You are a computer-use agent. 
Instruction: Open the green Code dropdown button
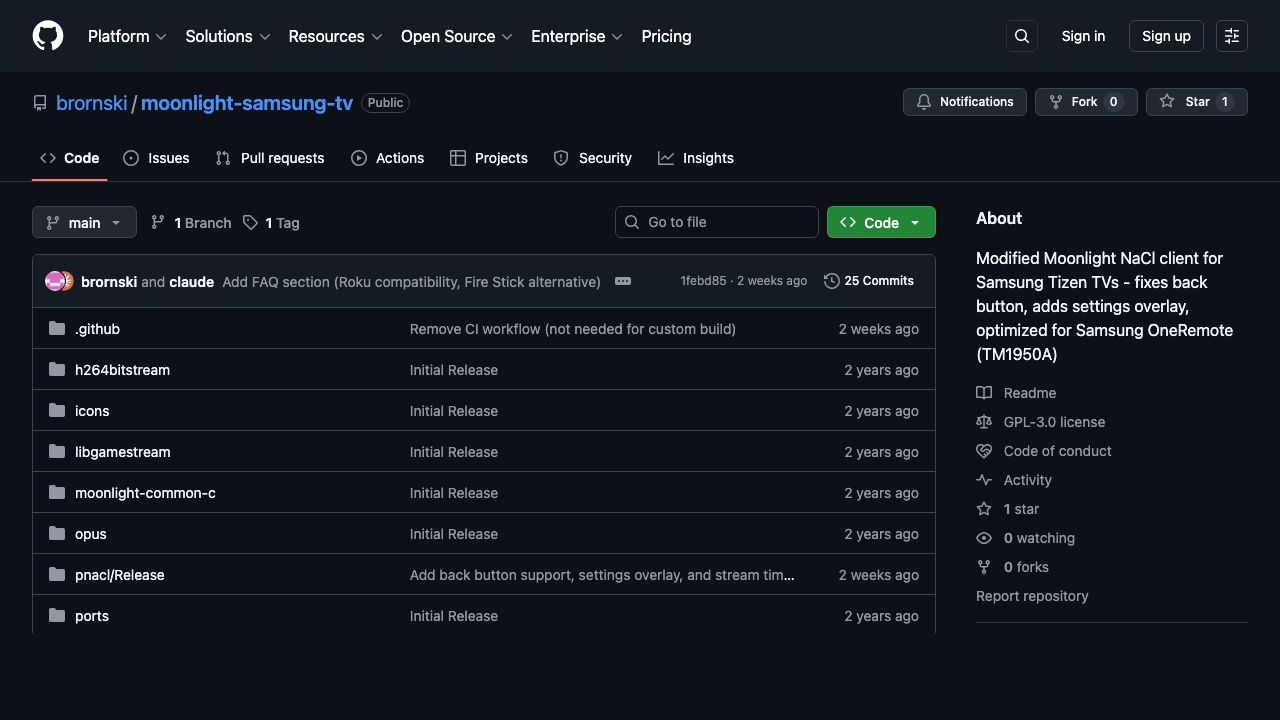click(x=881, y=222)
